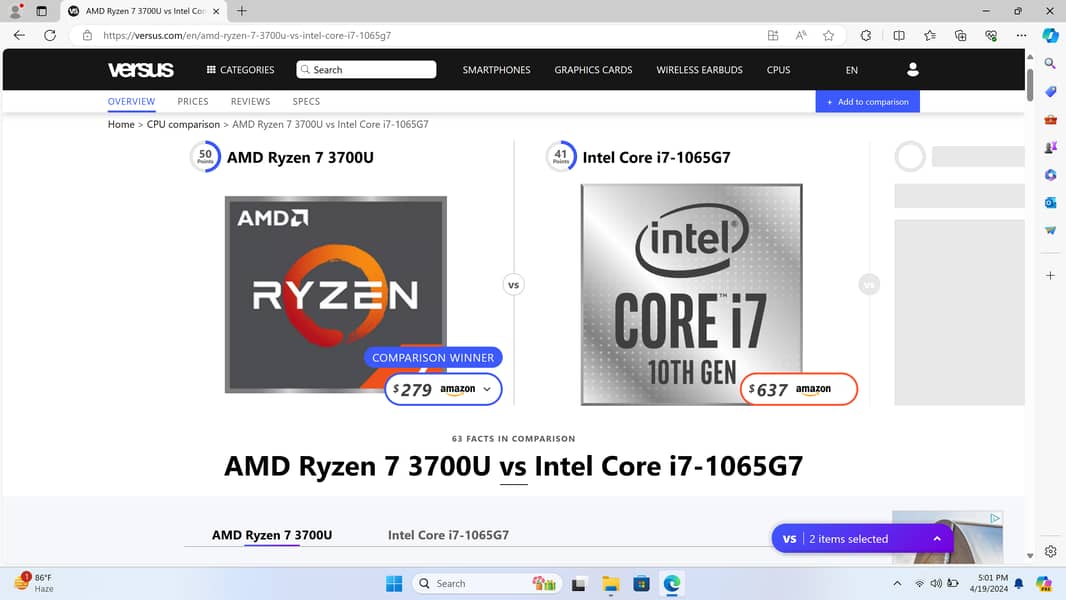1066x600 pixels.
Task: Open the user account icon
Action: 912,69
